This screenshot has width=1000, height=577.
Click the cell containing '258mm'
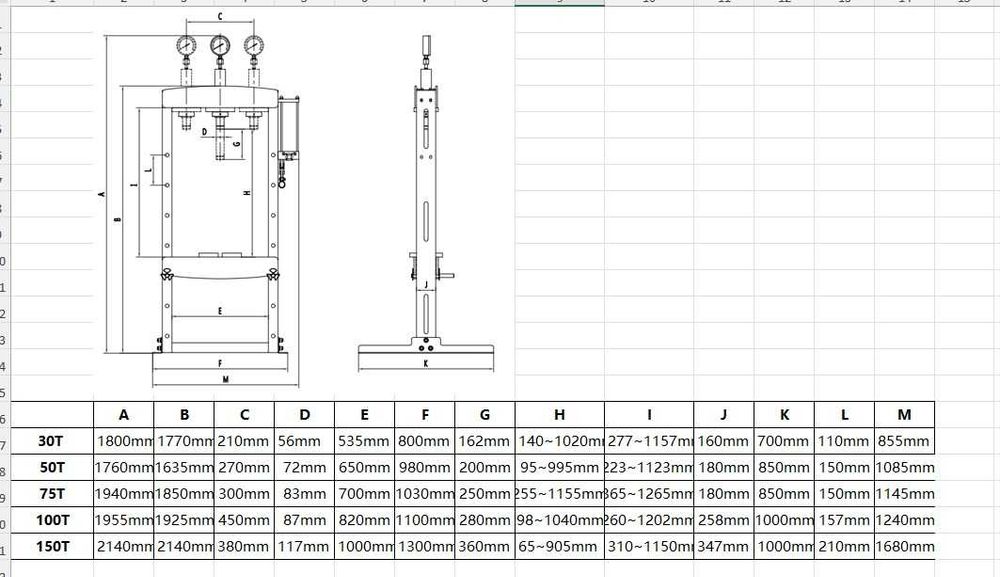click(724, 520)
